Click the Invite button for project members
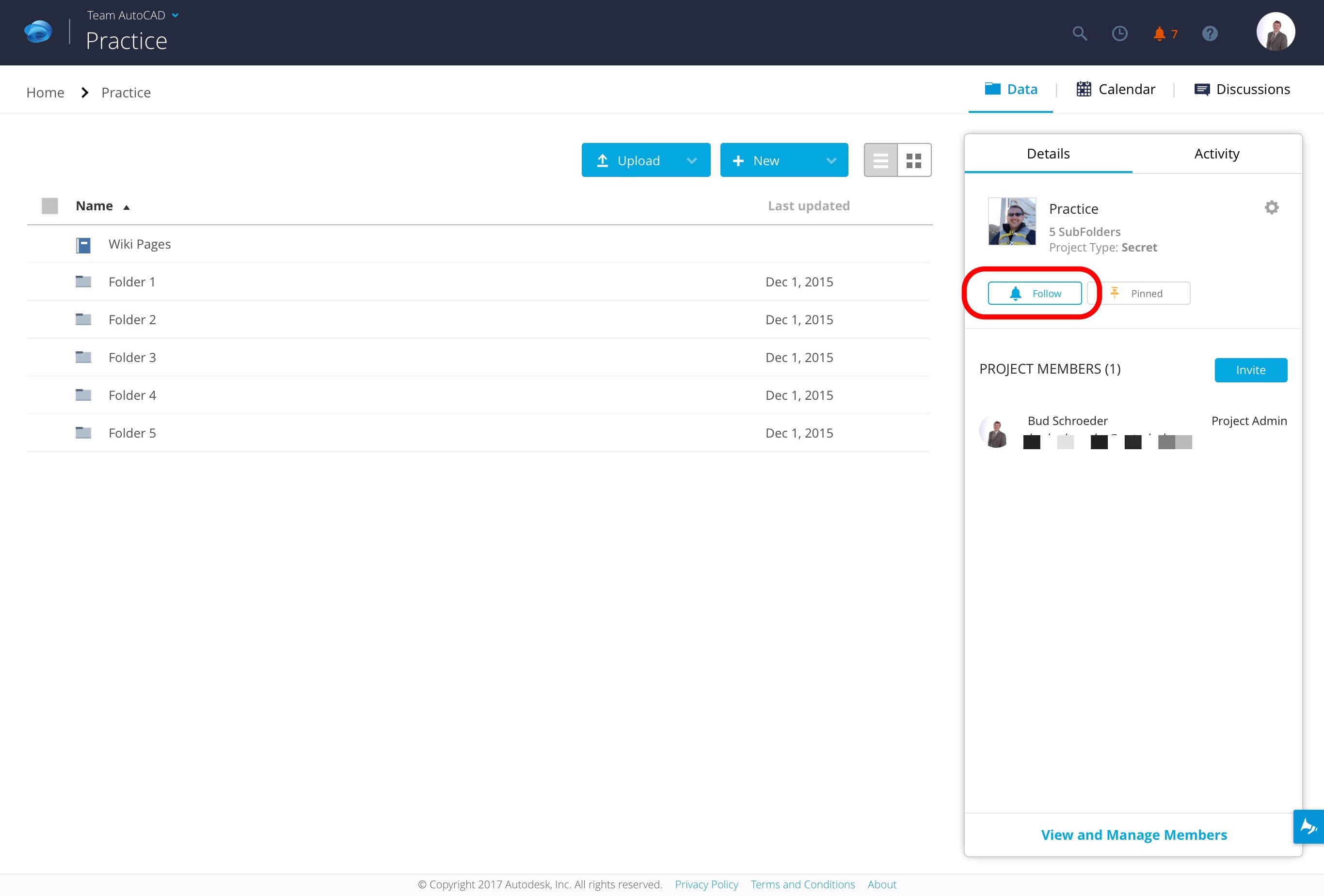The height and width of the screenshot is (896, 1324). point(1250,370)
